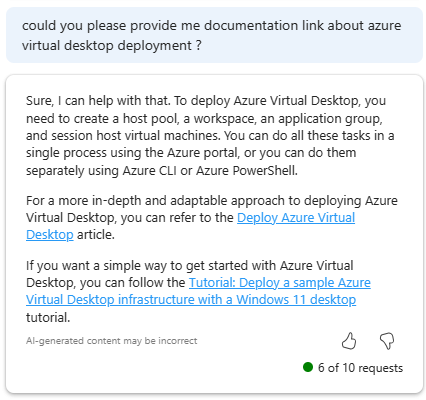Viewport: 426px width, 400px height.
Task: Select the 6 of 10 requests counter
Action: (360, 368)
